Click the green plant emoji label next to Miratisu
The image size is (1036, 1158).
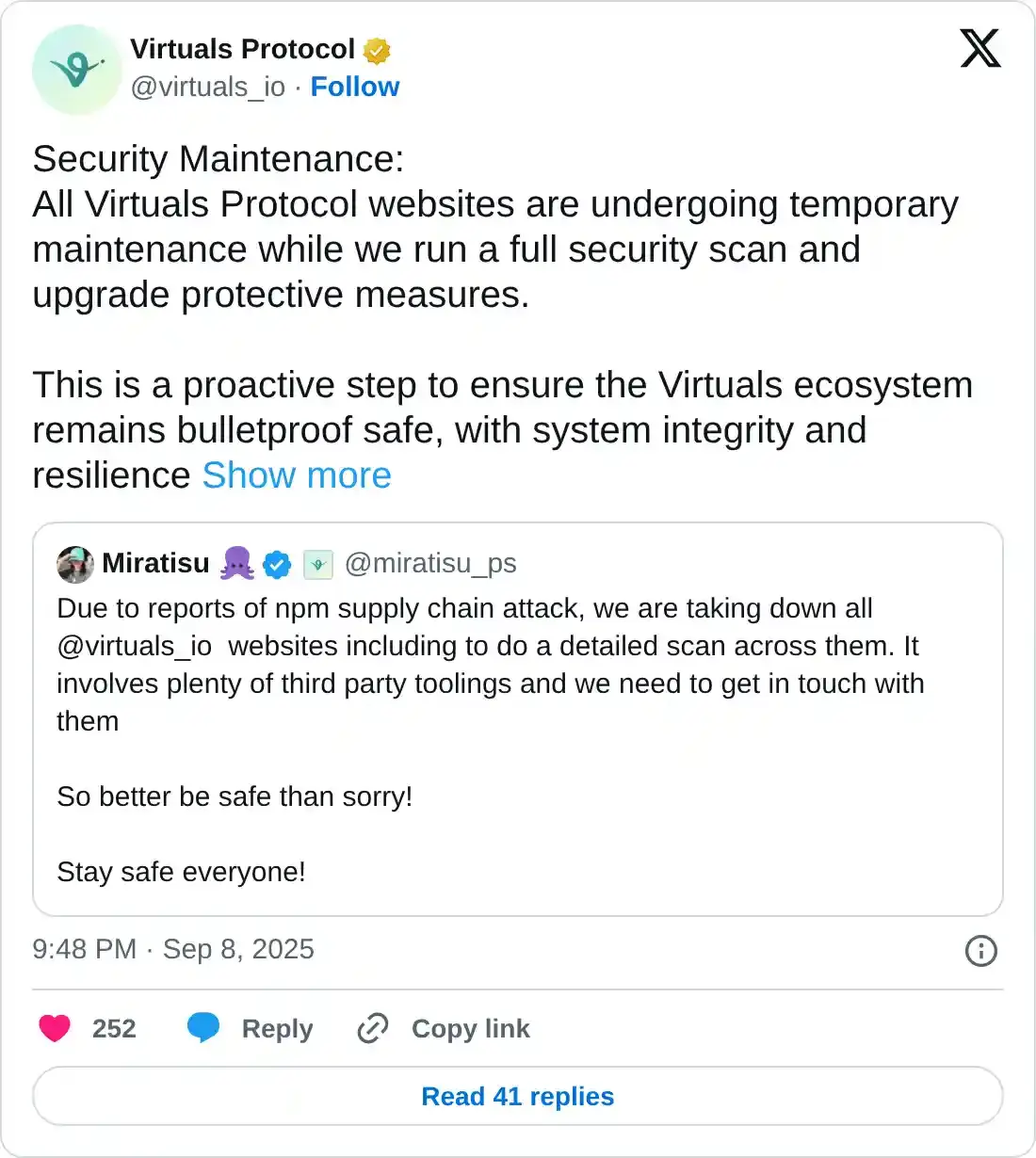[x=317, y=564]
